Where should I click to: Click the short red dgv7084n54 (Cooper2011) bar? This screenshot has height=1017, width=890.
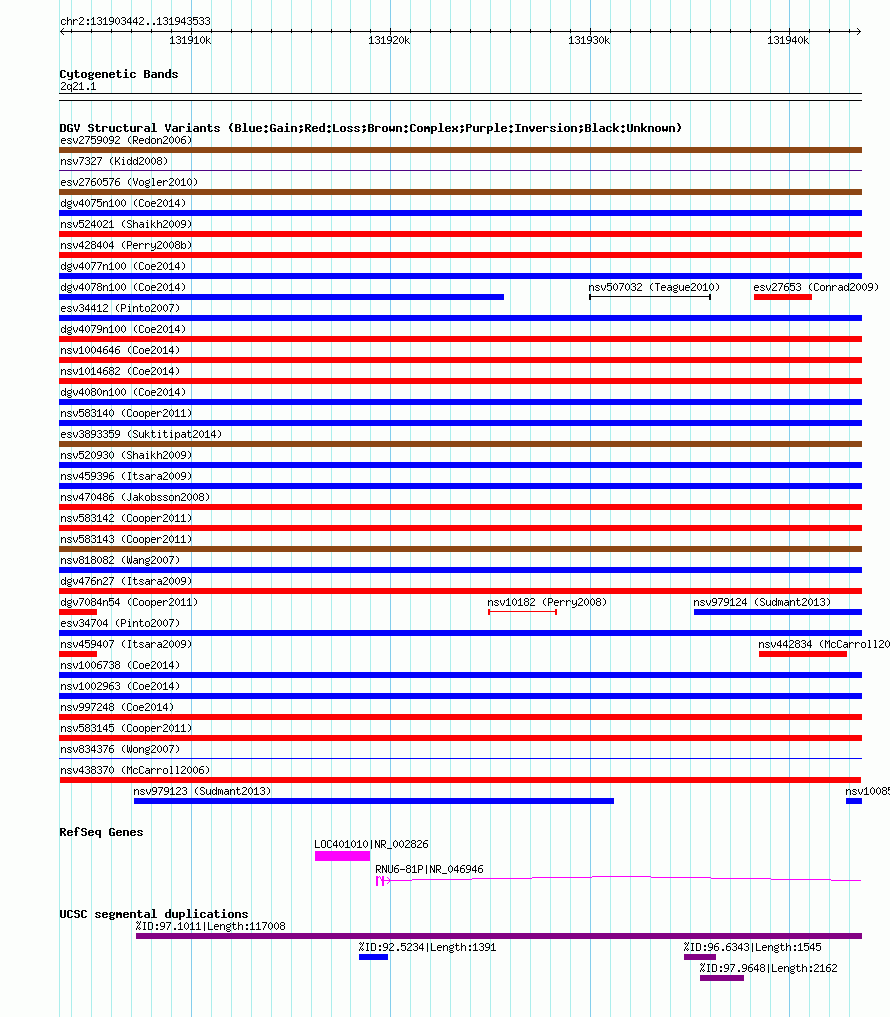pos(78,612)
